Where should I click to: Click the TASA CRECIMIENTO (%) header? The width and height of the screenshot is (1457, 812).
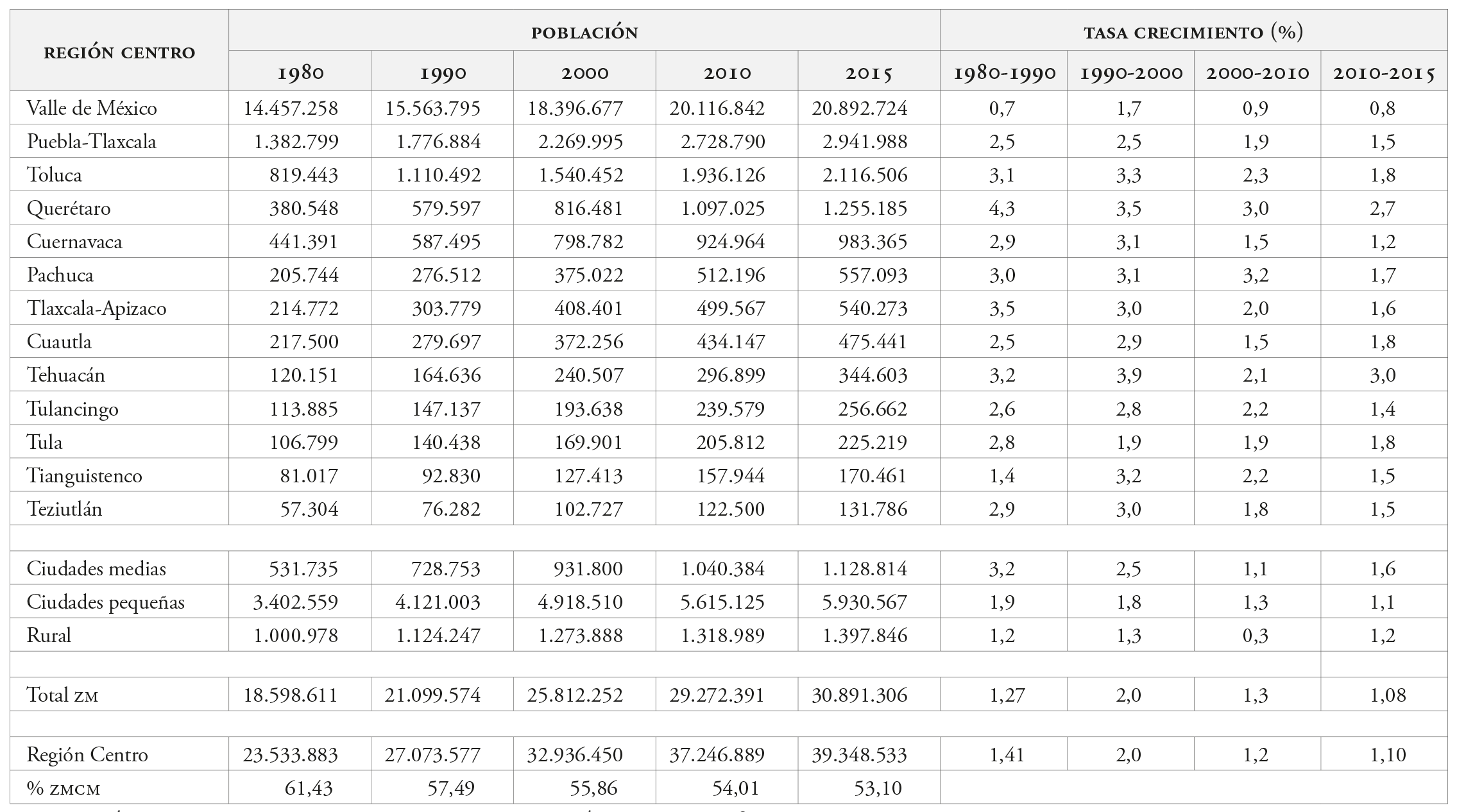[x=1193, y=32]
